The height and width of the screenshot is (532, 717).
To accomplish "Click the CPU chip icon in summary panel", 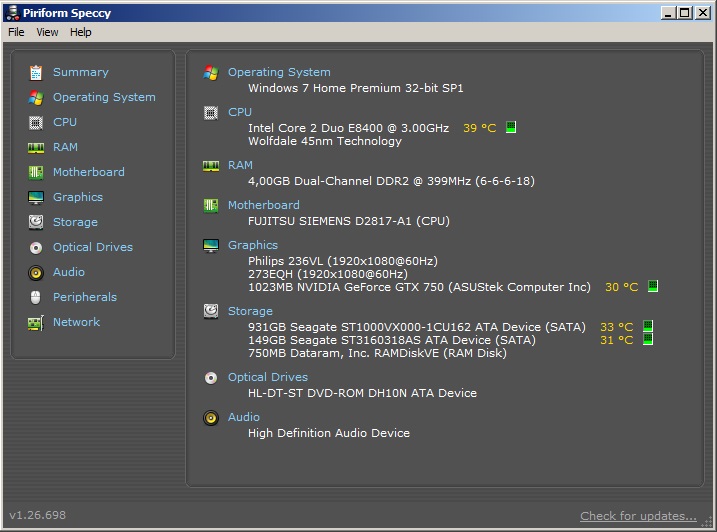I will (211, 113).
